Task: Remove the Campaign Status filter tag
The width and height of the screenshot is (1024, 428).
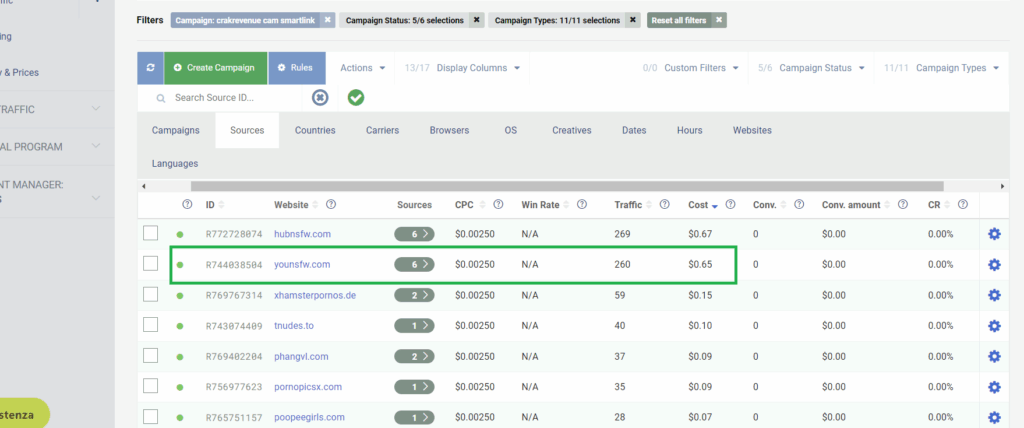Action: tap(476, 20)
